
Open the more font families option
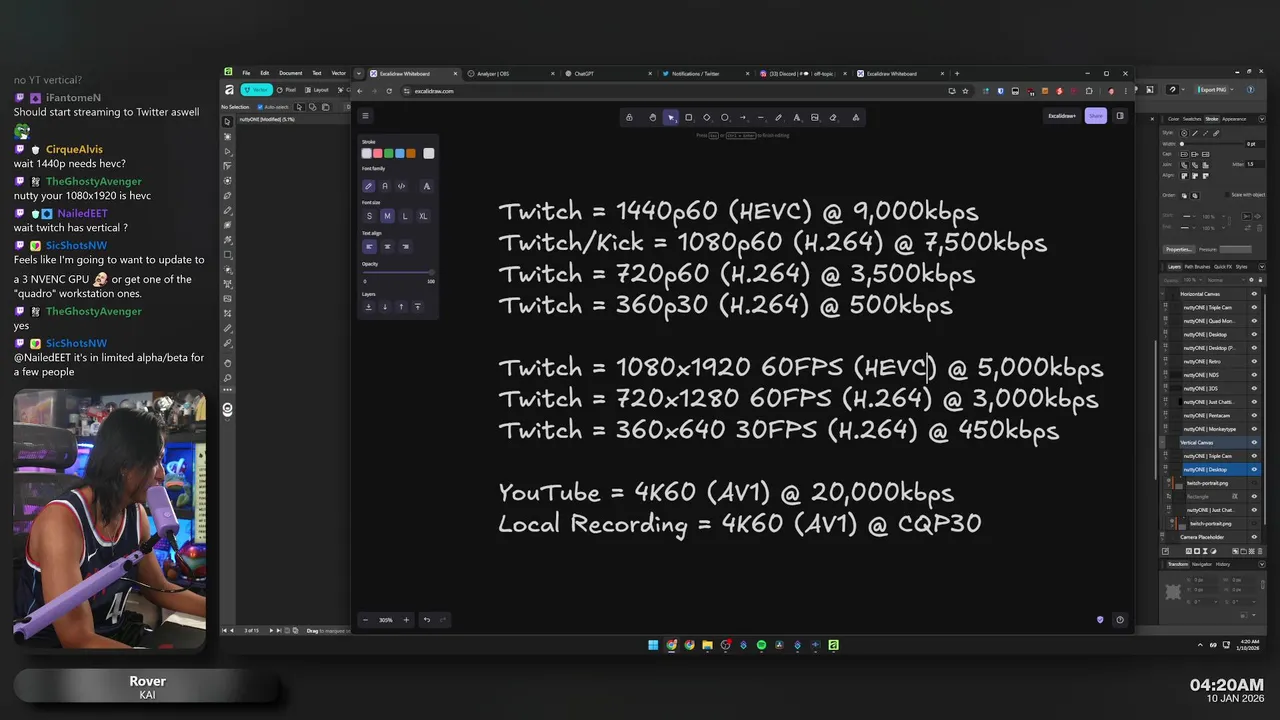pos(427,186)
